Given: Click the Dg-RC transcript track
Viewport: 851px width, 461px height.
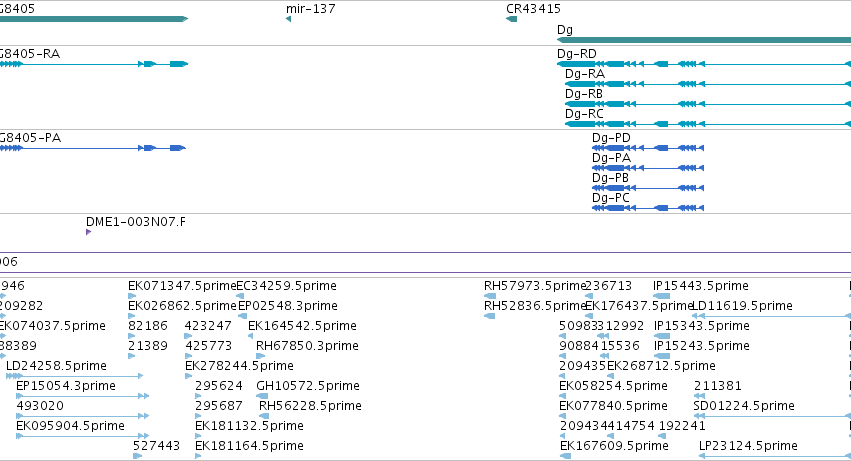Looking at the screenshot, I should pos(708,124).
